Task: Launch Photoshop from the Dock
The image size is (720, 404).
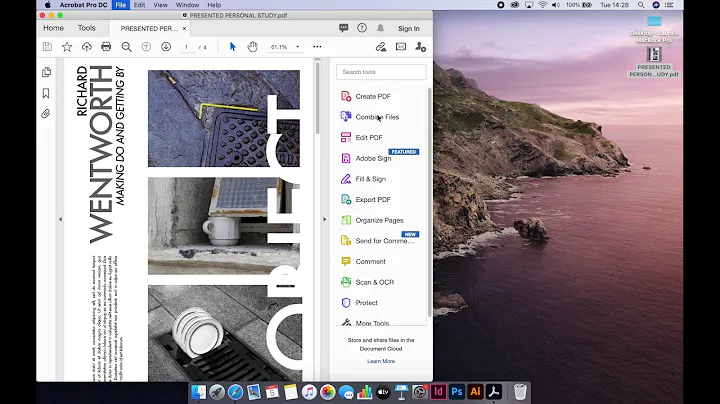Action: [x=456, y=392]
